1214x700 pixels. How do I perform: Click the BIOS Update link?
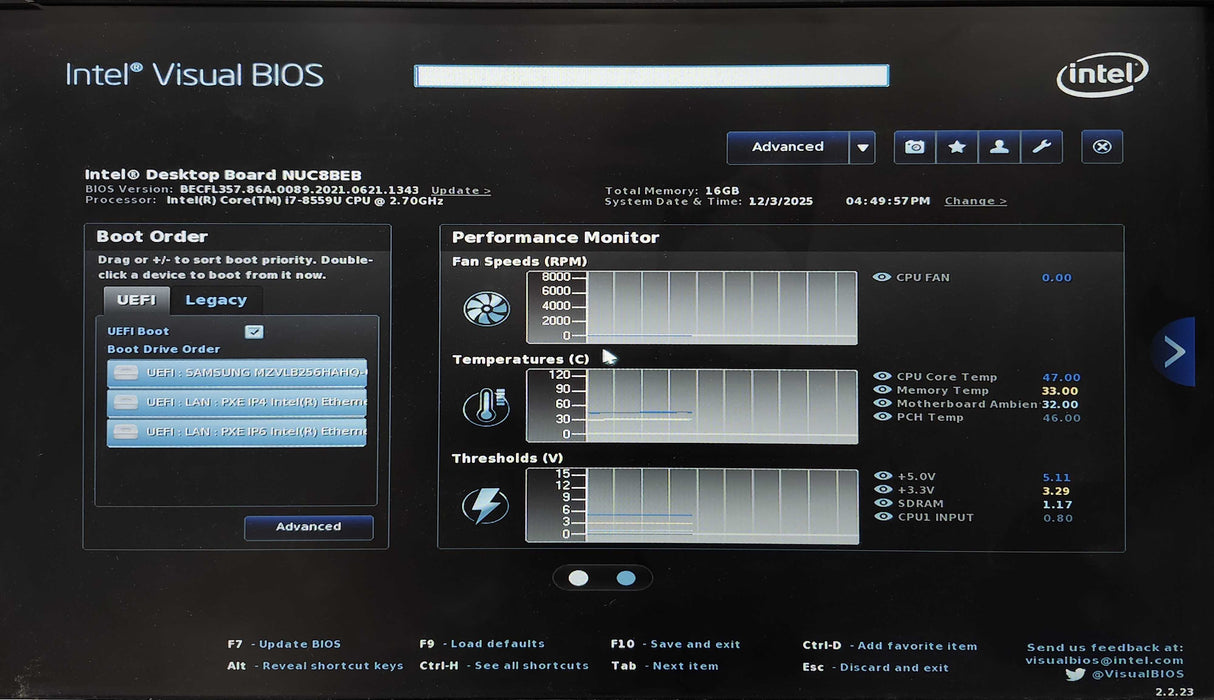pyautogui.click(x=460, y=190)
